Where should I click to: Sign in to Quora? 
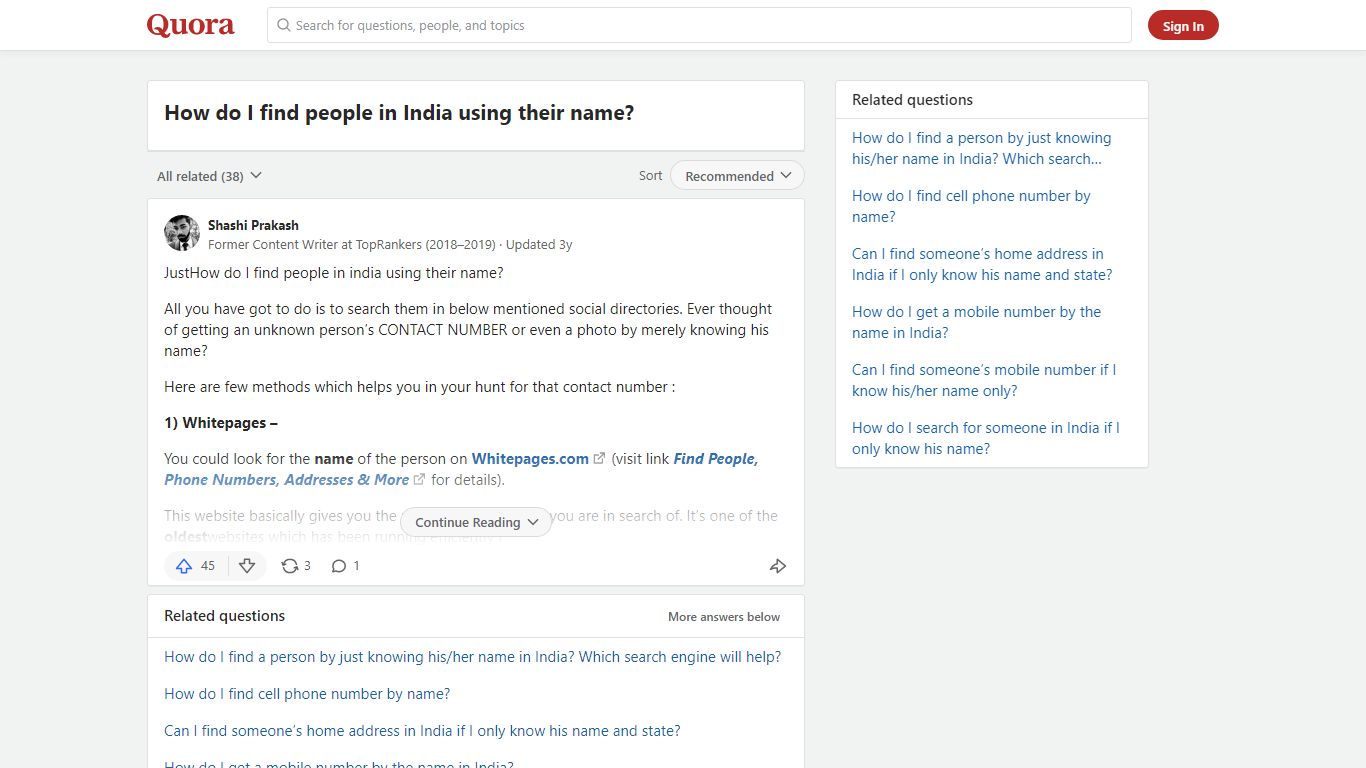[x=1183, y=26]
